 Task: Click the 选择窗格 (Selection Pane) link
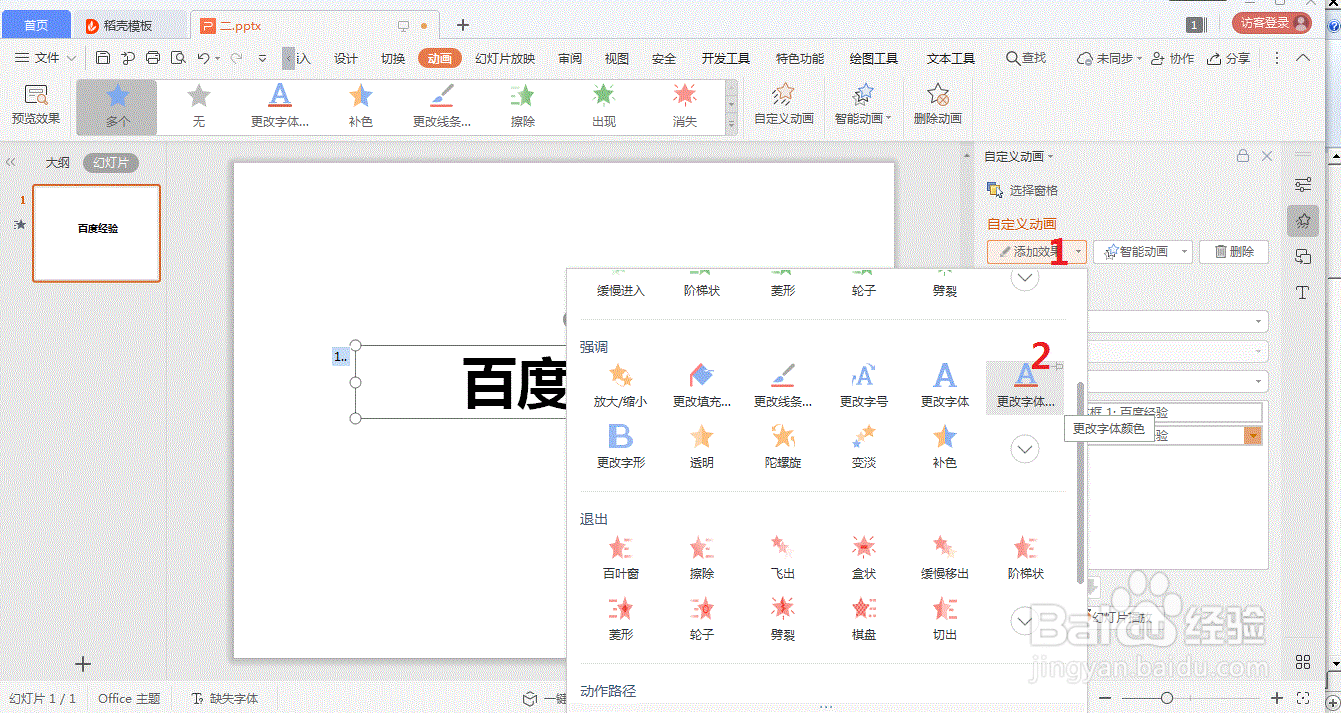(1022, 190)
